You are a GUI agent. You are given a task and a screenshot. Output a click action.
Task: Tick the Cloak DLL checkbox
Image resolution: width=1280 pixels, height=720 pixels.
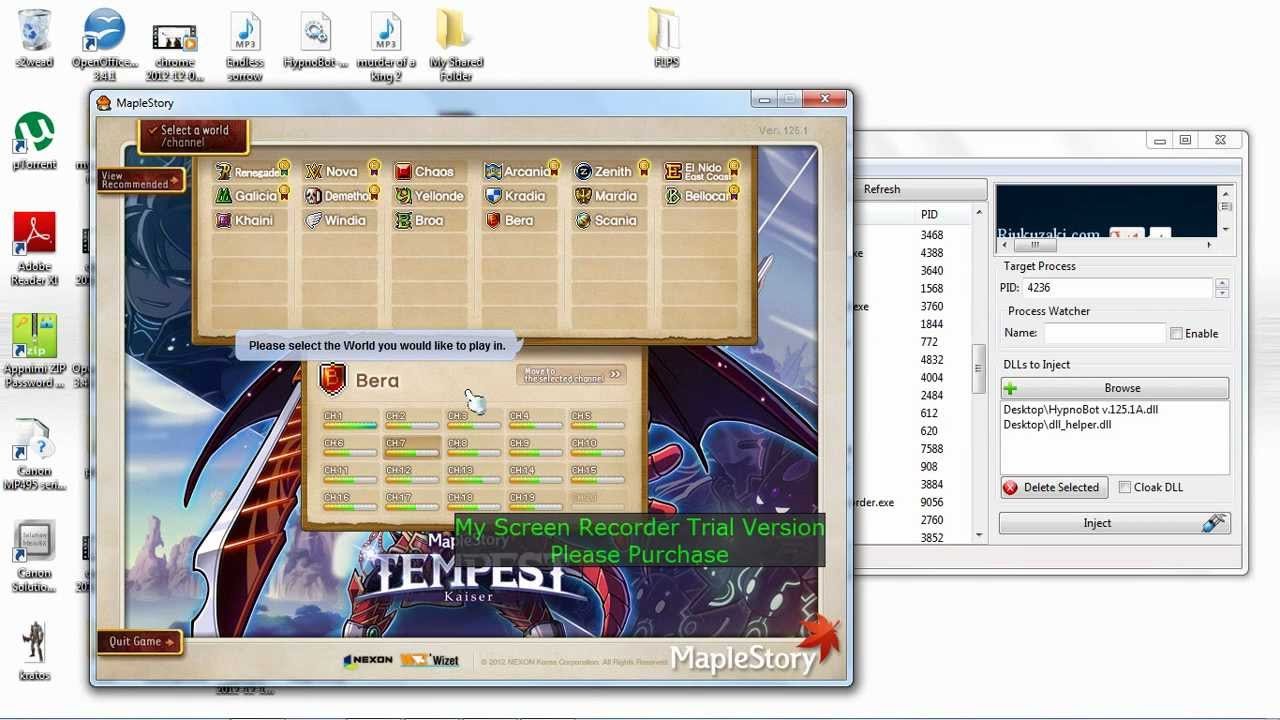(1125, 487)
